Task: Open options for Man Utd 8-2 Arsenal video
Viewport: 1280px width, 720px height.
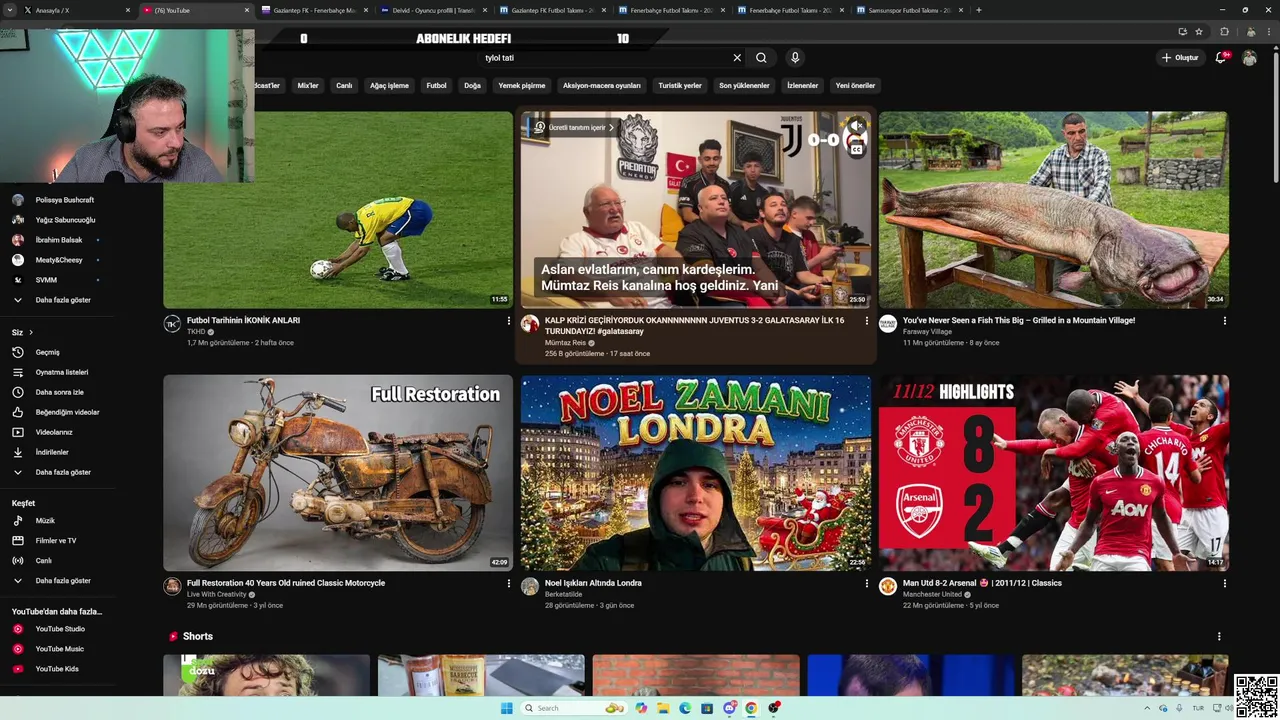Action: click(x=1224, y=583)
